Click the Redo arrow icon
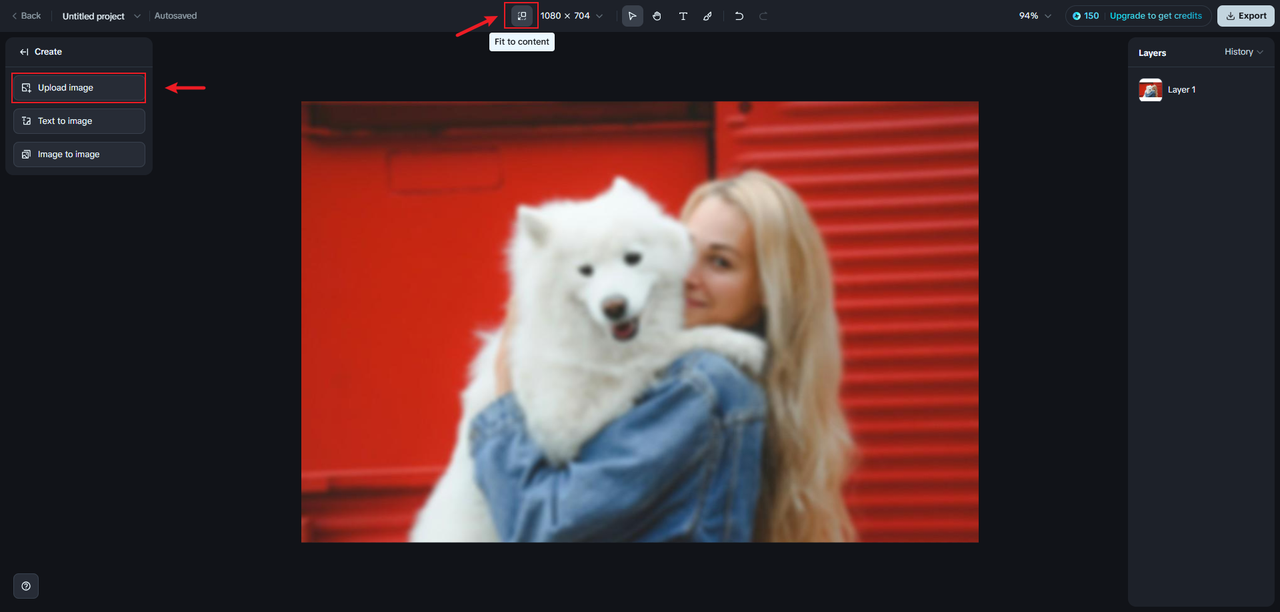The height and width of the screenshot is (612, 1280). point(764,16)
